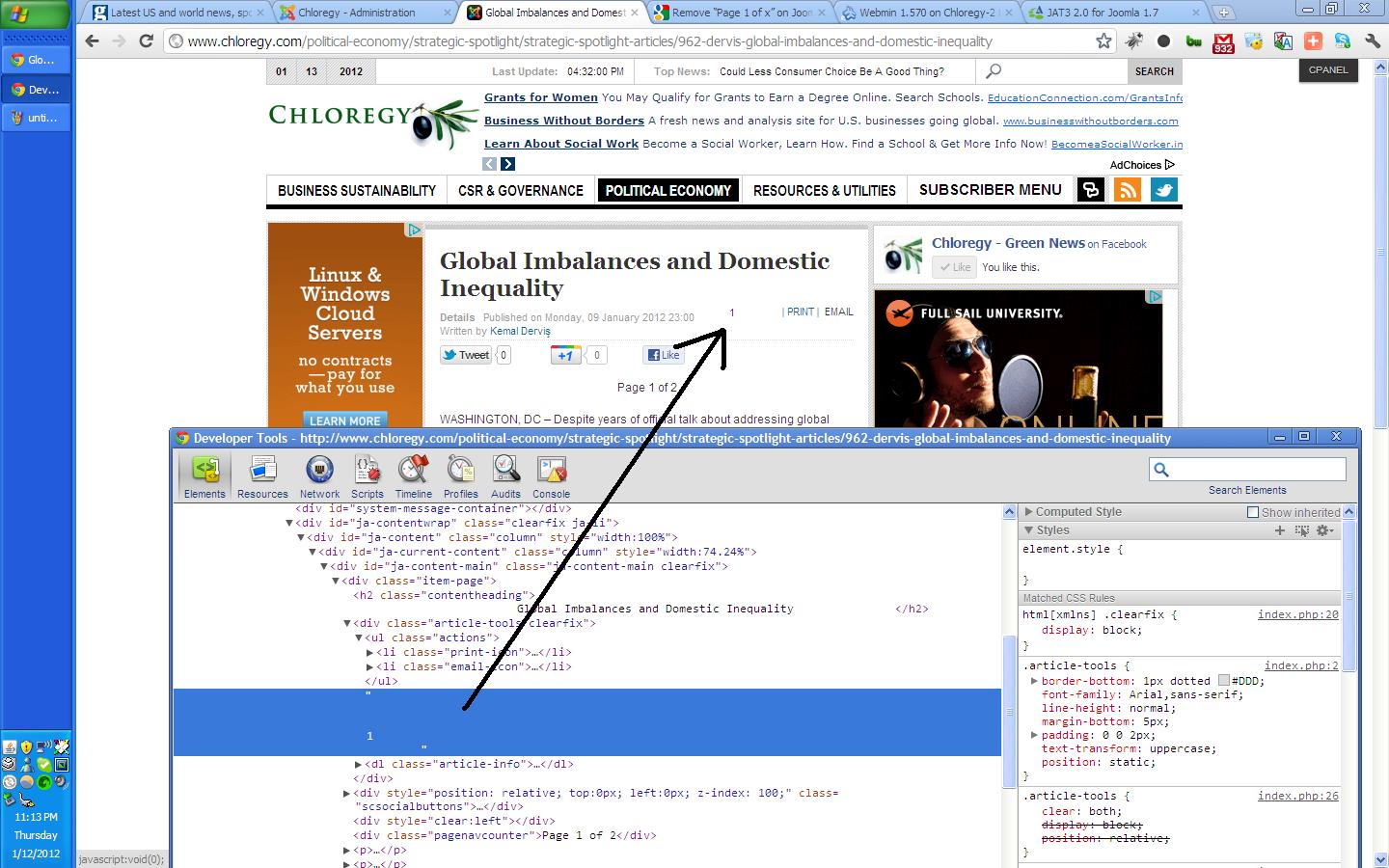Click the green 'bw' extension icon

click(1194, 41)
